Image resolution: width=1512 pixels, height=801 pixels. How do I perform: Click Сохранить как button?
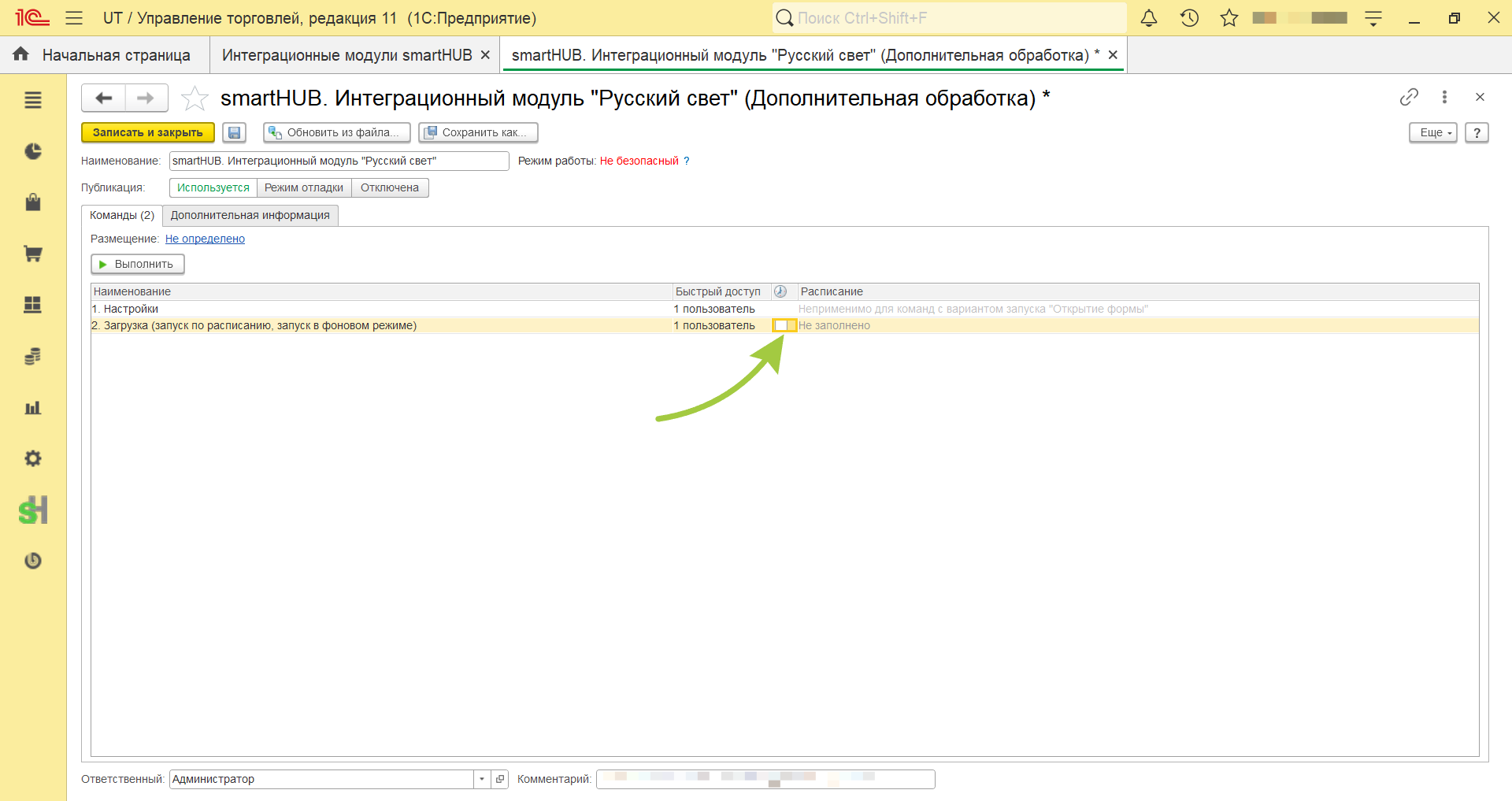(x=478, y=132)
